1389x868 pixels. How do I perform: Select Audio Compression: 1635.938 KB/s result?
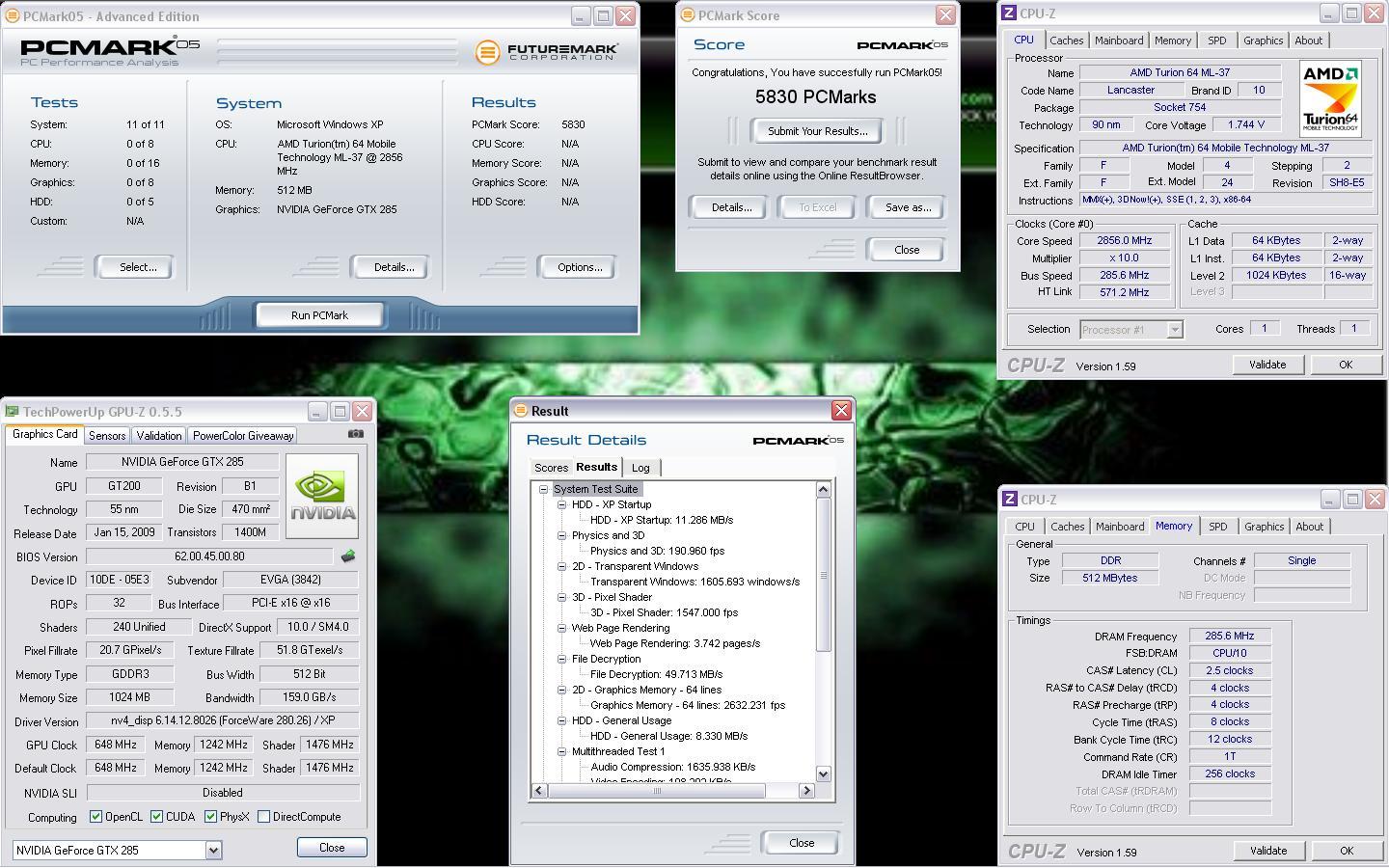(672, 767)
